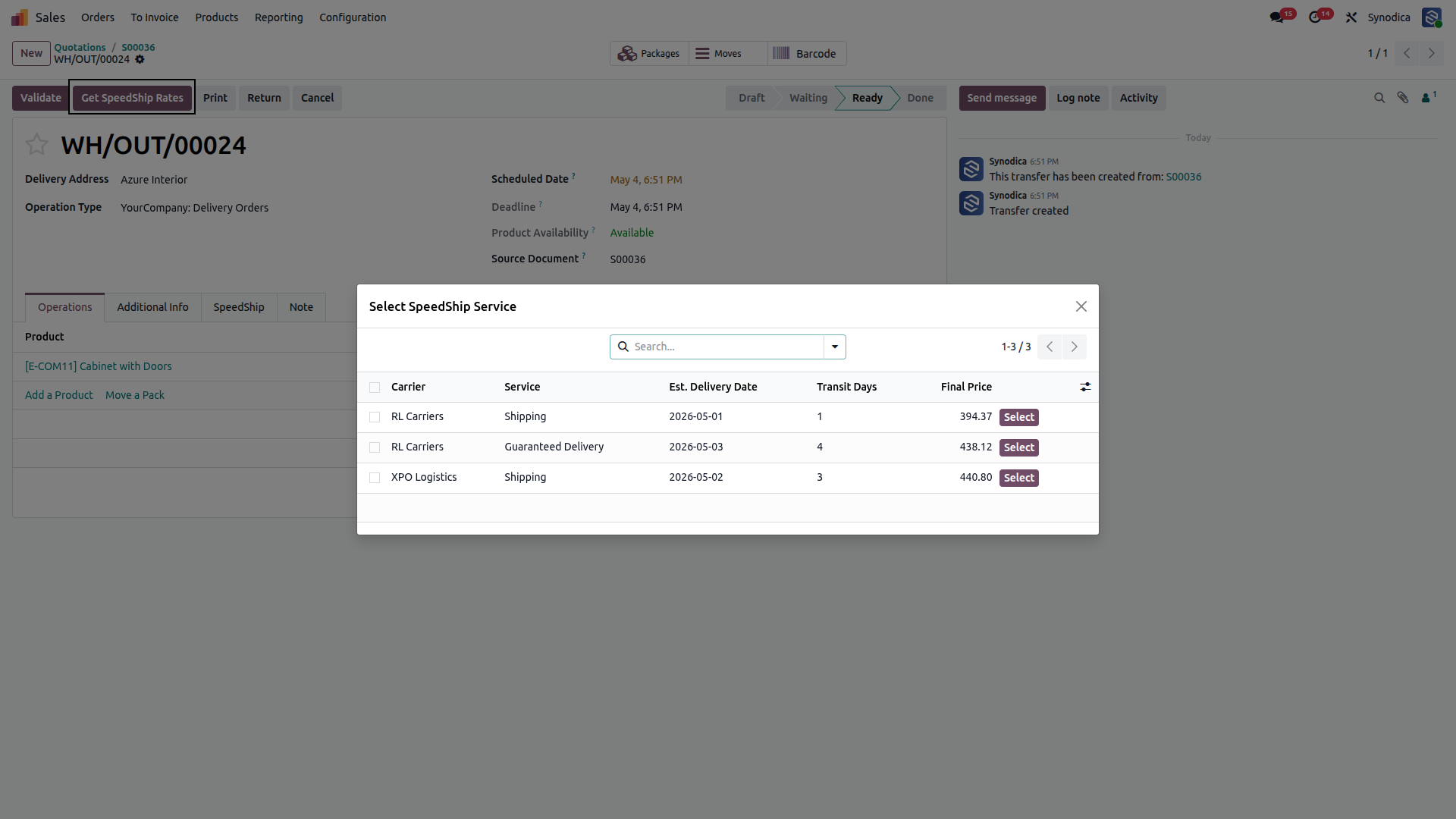
Task: Sort by Est. Delivery Date column header
Action: coord(713,387)
